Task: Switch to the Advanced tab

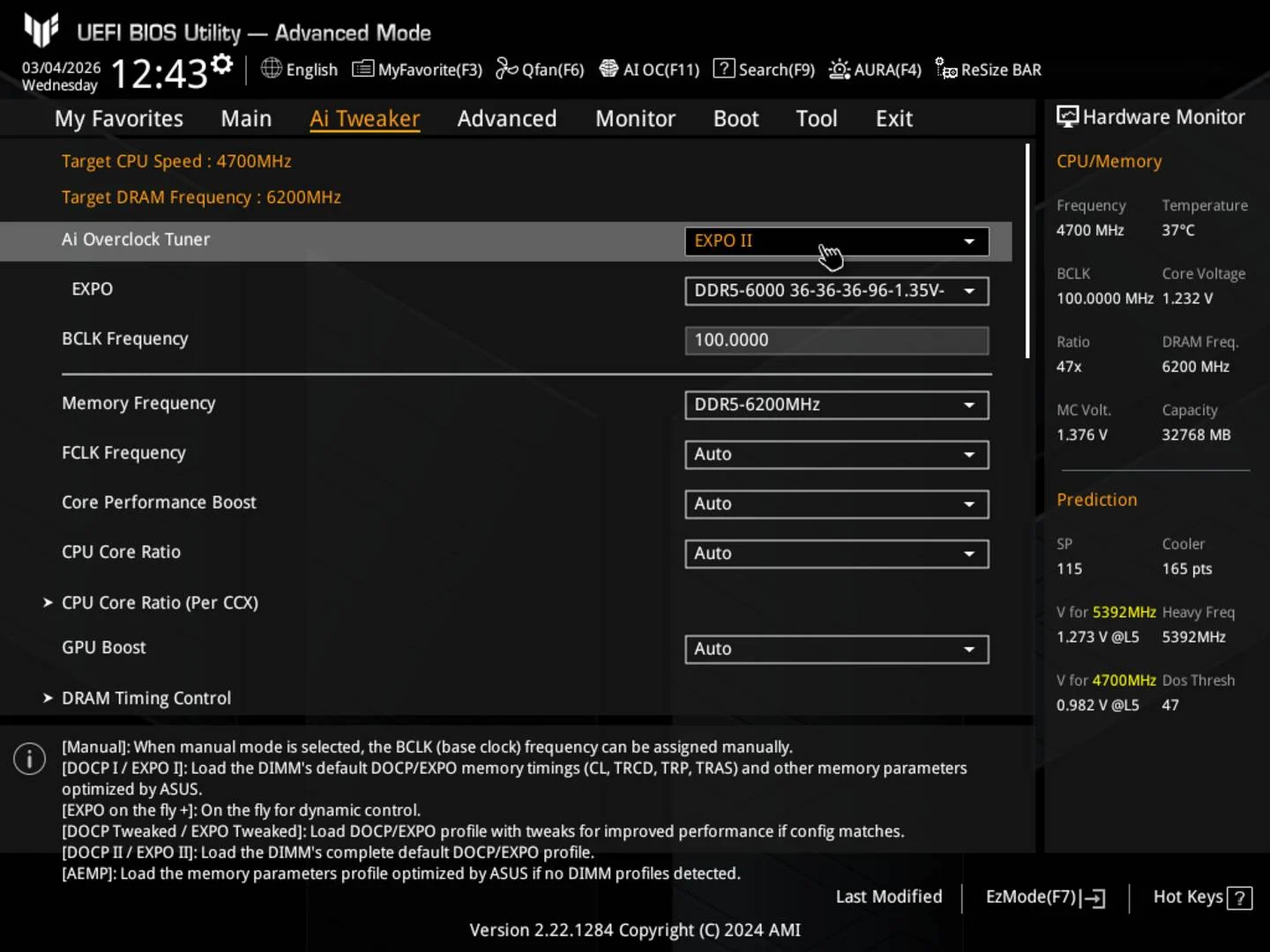Action: point(506,119)
